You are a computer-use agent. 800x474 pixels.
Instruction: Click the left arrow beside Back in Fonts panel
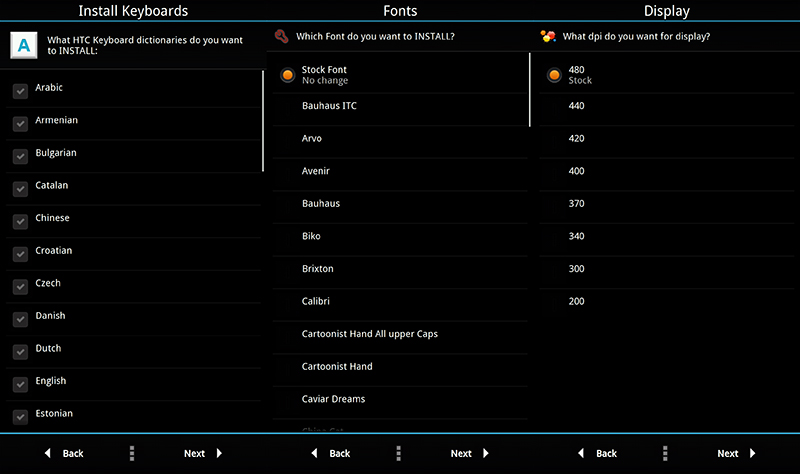[x=314, y=453]
